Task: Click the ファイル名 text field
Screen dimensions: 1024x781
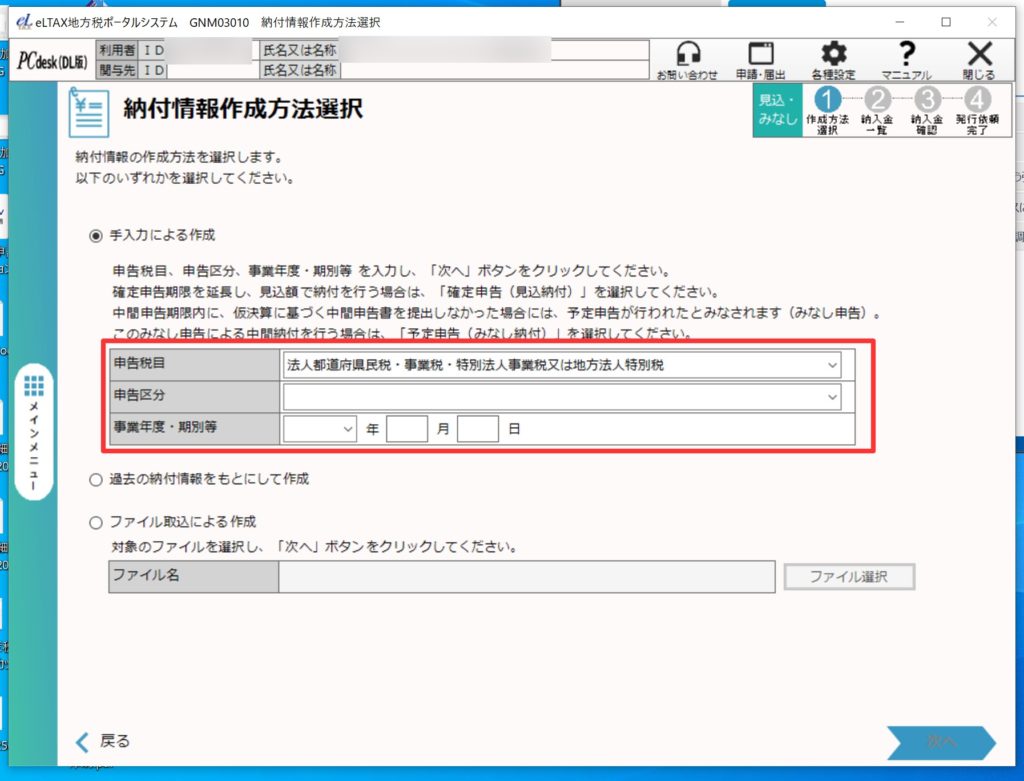Action: (x=526, y=576)
